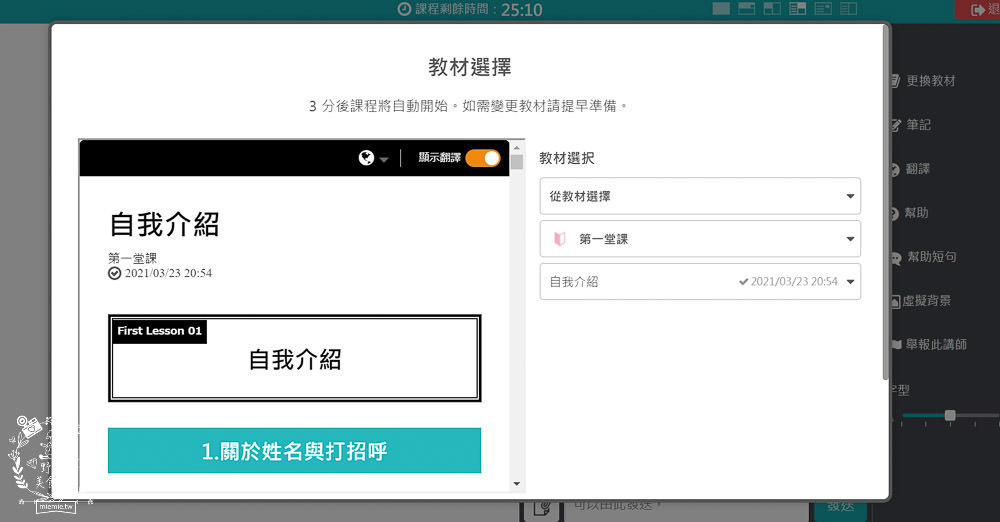
Task: Open the 第一堂課 course dropdown
Action: coord(700,239)
